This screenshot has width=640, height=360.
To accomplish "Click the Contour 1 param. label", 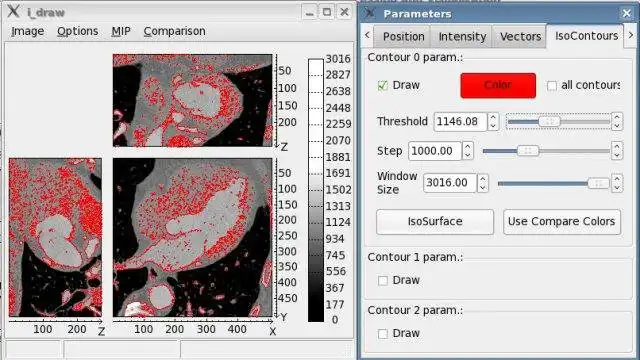I will [x=415, y=257].
